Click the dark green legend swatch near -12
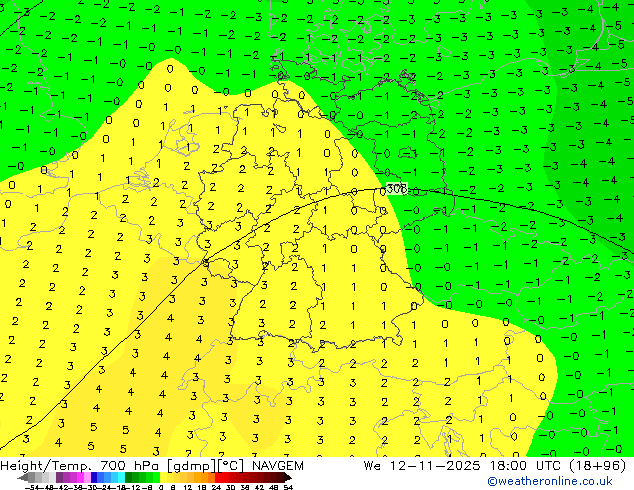 click(x=128, y=477)
